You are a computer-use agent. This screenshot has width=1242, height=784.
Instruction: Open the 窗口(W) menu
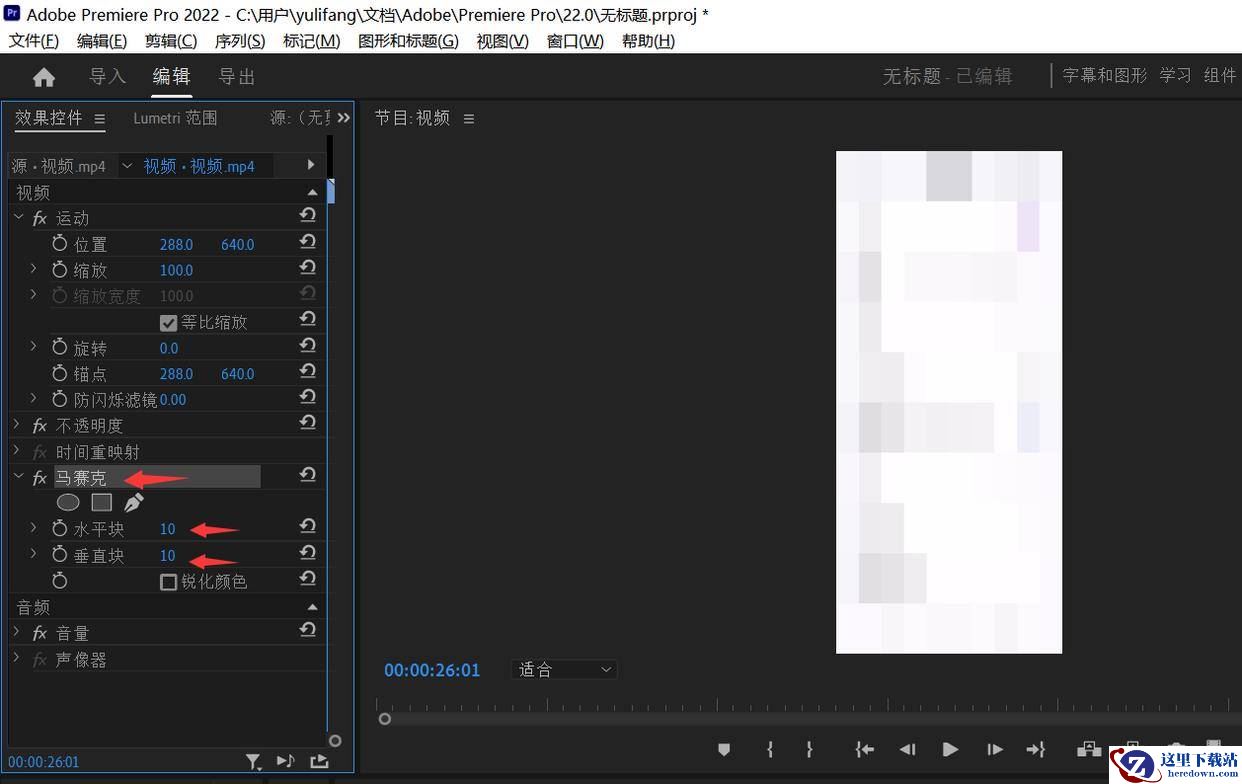tap(575, 41)
